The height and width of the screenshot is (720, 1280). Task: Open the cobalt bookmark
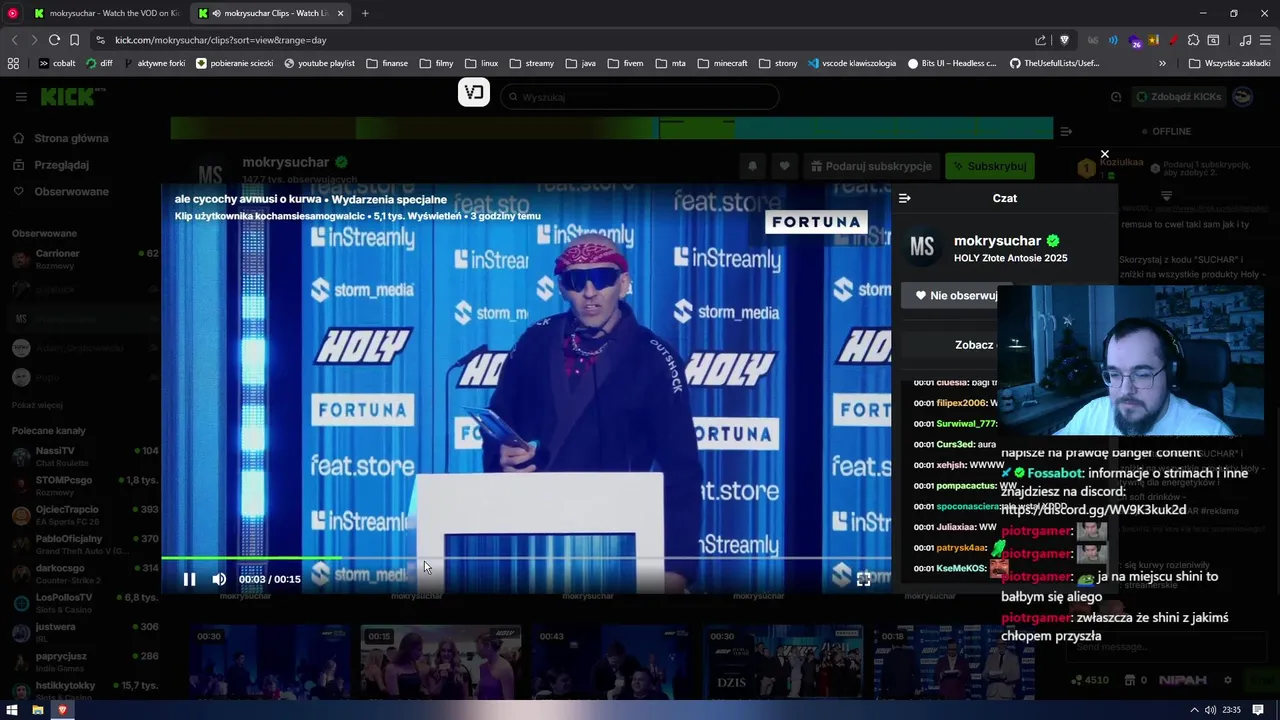point(57,63)
